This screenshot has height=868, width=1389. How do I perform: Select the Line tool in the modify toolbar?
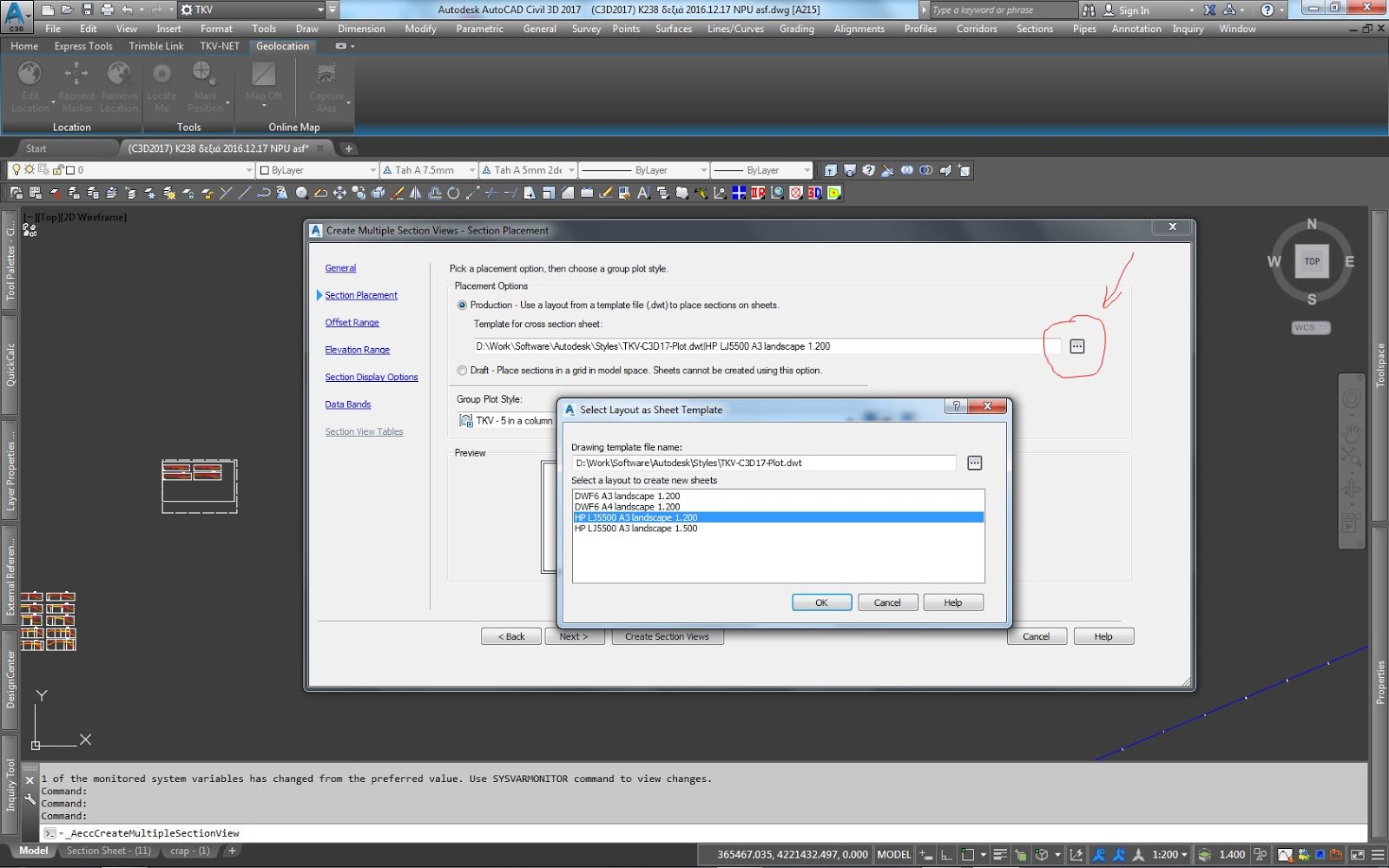pos(245,193)
